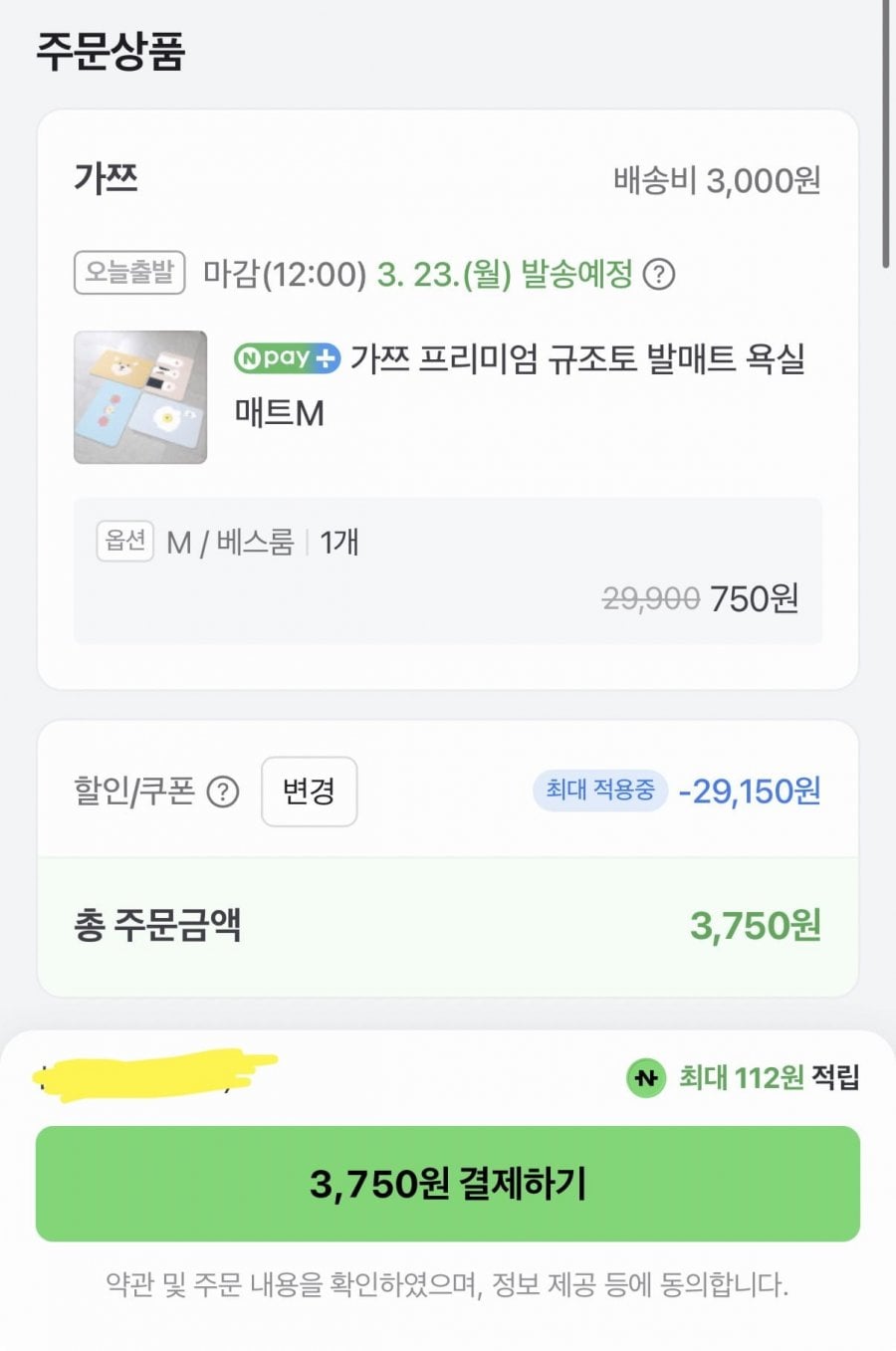Click the 최대 112원 적립 text
The image size is (896, 1351).
(x=768, y=1077)
